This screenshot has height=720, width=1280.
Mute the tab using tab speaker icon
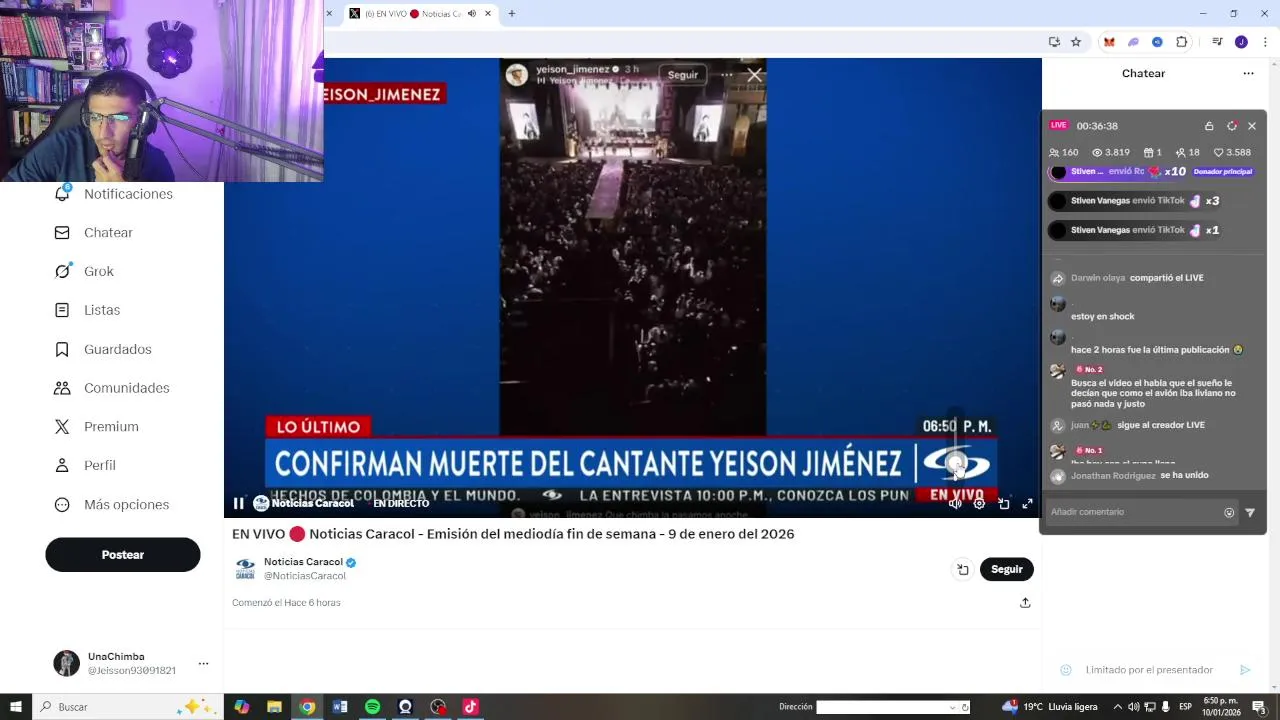click(x=472, y=14)
